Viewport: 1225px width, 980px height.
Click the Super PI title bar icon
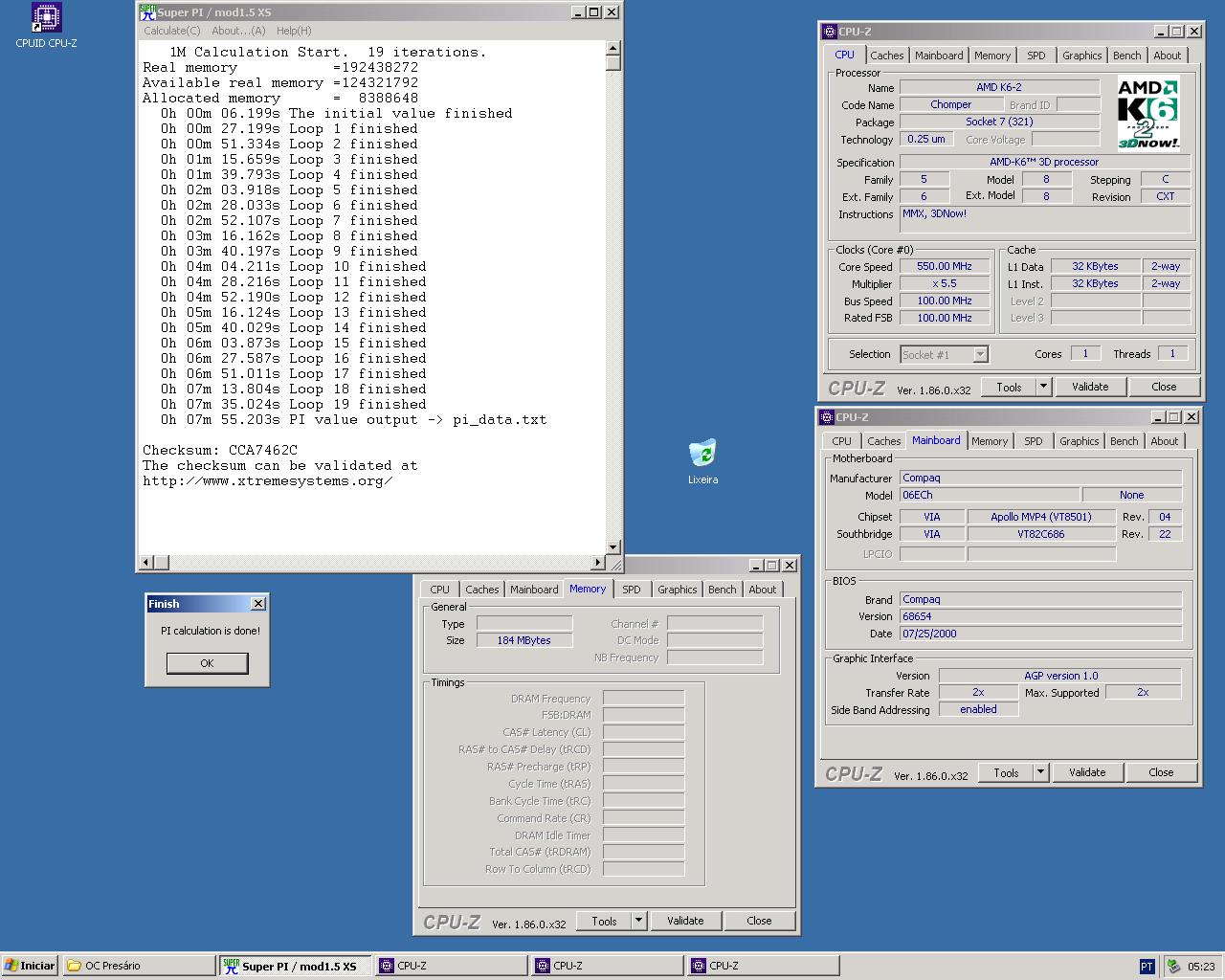[147, 12]
